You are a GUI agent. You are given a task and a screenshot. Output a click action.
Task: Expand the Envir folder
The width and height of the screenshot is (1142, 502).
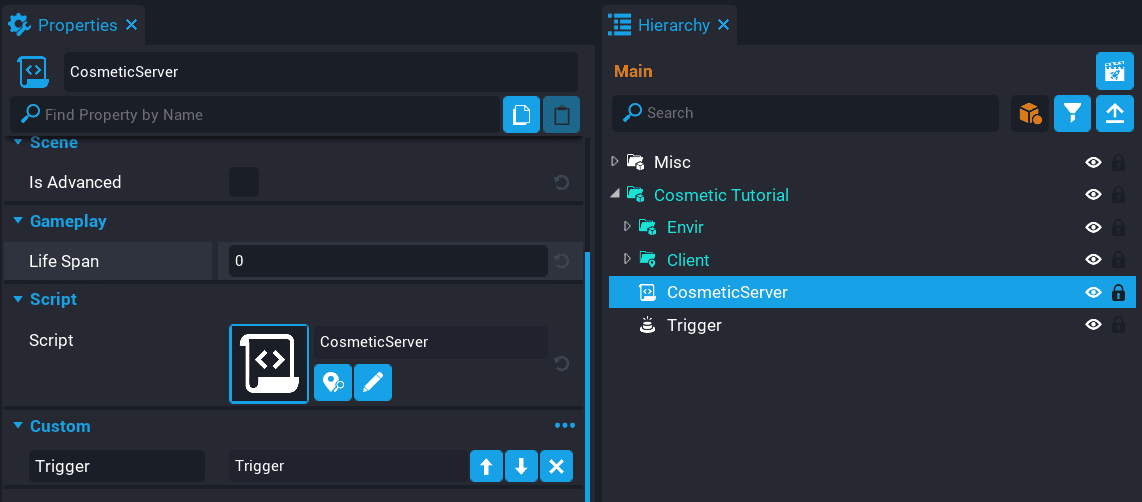pos(627,227)
